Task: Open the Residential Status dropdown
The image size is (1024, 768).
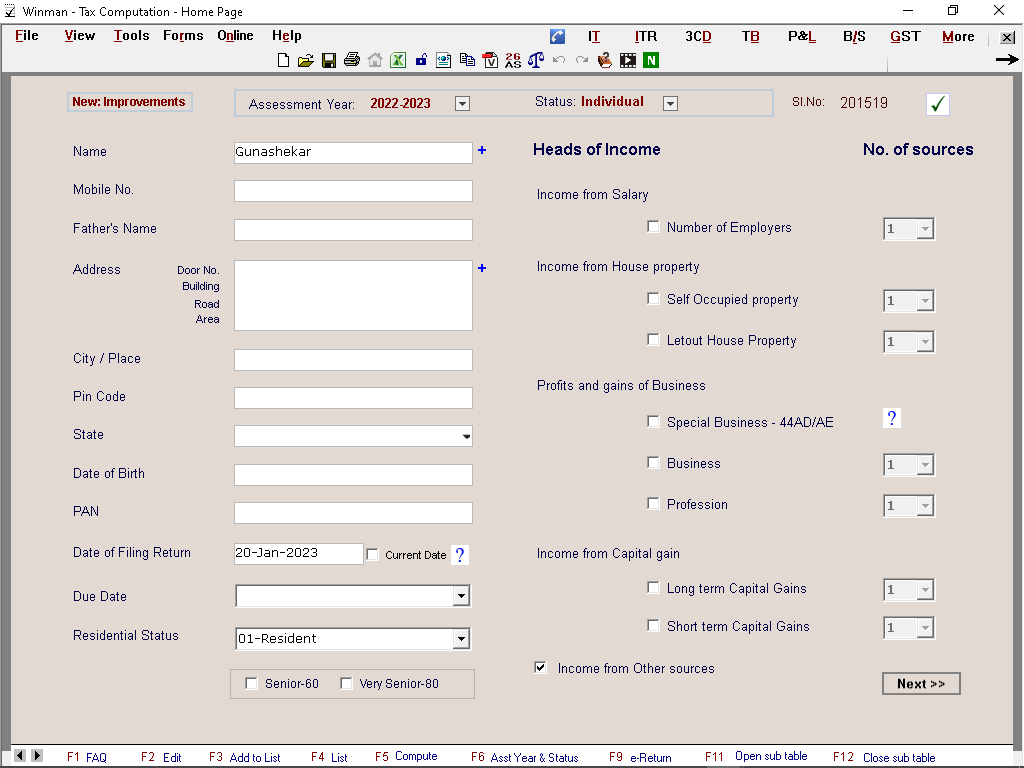Action: tap(461, 639)
